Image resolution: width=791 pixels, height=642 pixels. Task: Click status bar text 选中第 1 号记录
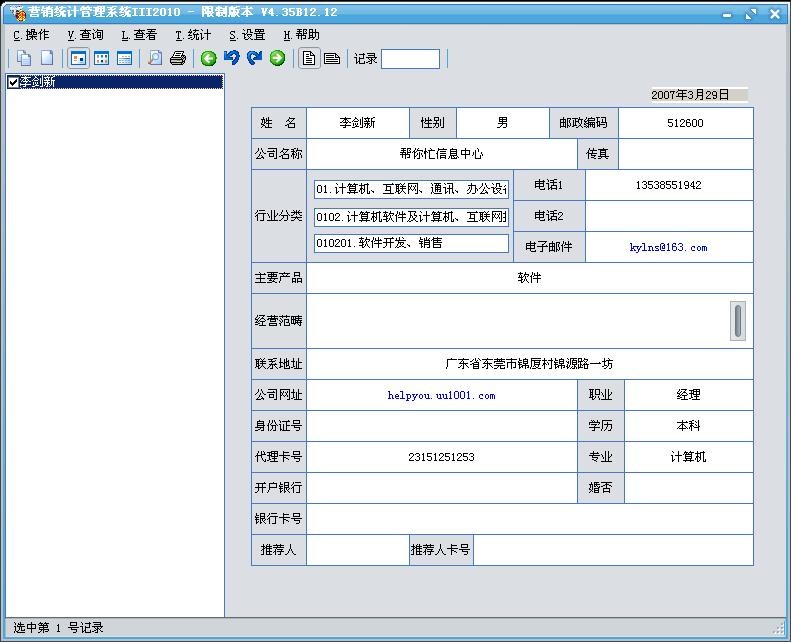(x=58, y=628)
